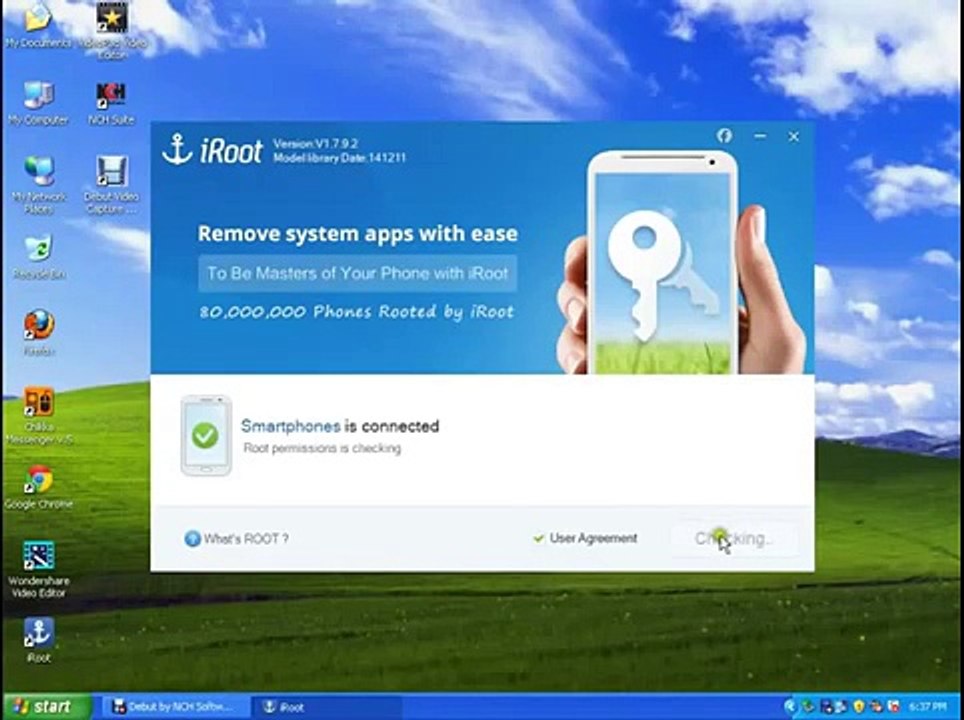Click the Version V1.7.9.2 label
Image resolution: width=964 pixels, height=720 pixels.
pos(315,144)
